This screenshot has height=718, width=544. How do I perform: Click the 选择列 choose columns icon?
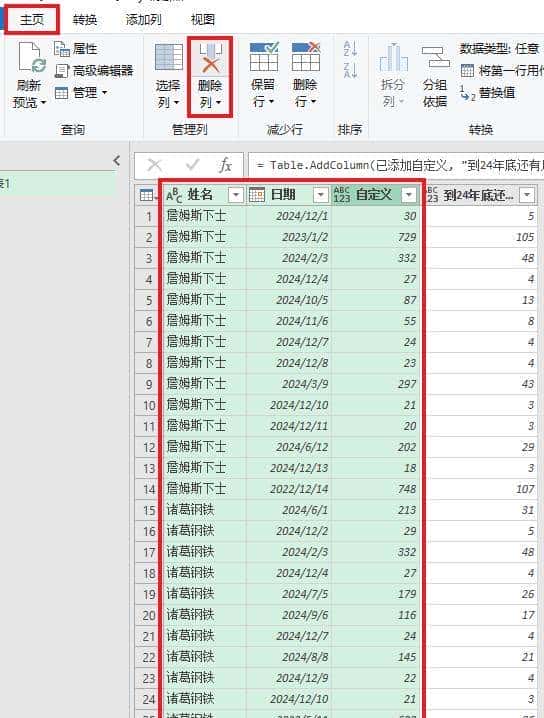pyautogui.click(x=169, y=57)
